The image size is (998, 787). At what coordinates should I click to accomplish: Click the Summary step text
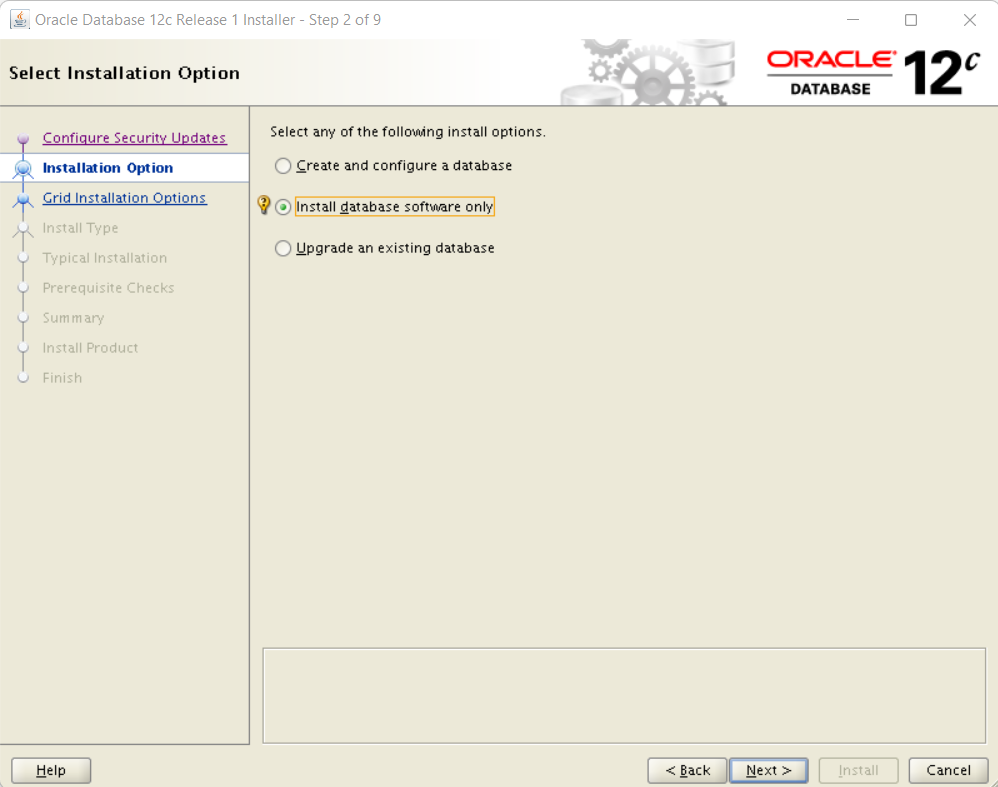(x=73, y=318)
